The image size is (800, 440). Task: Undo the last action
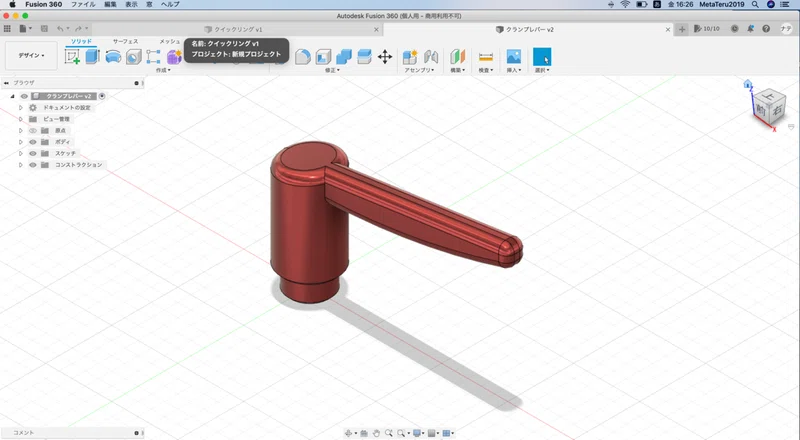[x=62, y=29]
